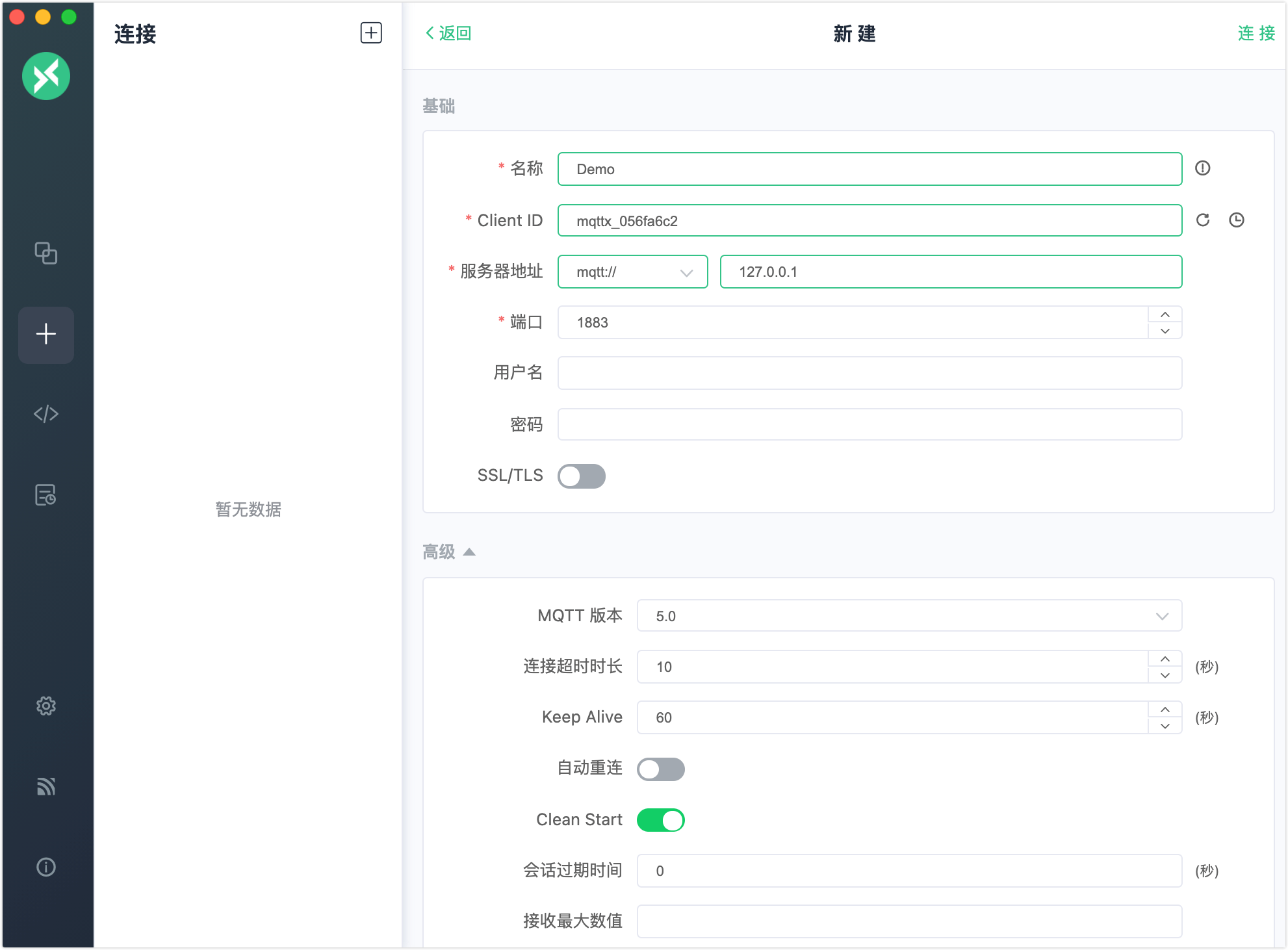The height and width of the screenshot is (950, 1288).
Task: Open the MQTT 版本 5.0 dropdown
Action: tap(908, 616)
